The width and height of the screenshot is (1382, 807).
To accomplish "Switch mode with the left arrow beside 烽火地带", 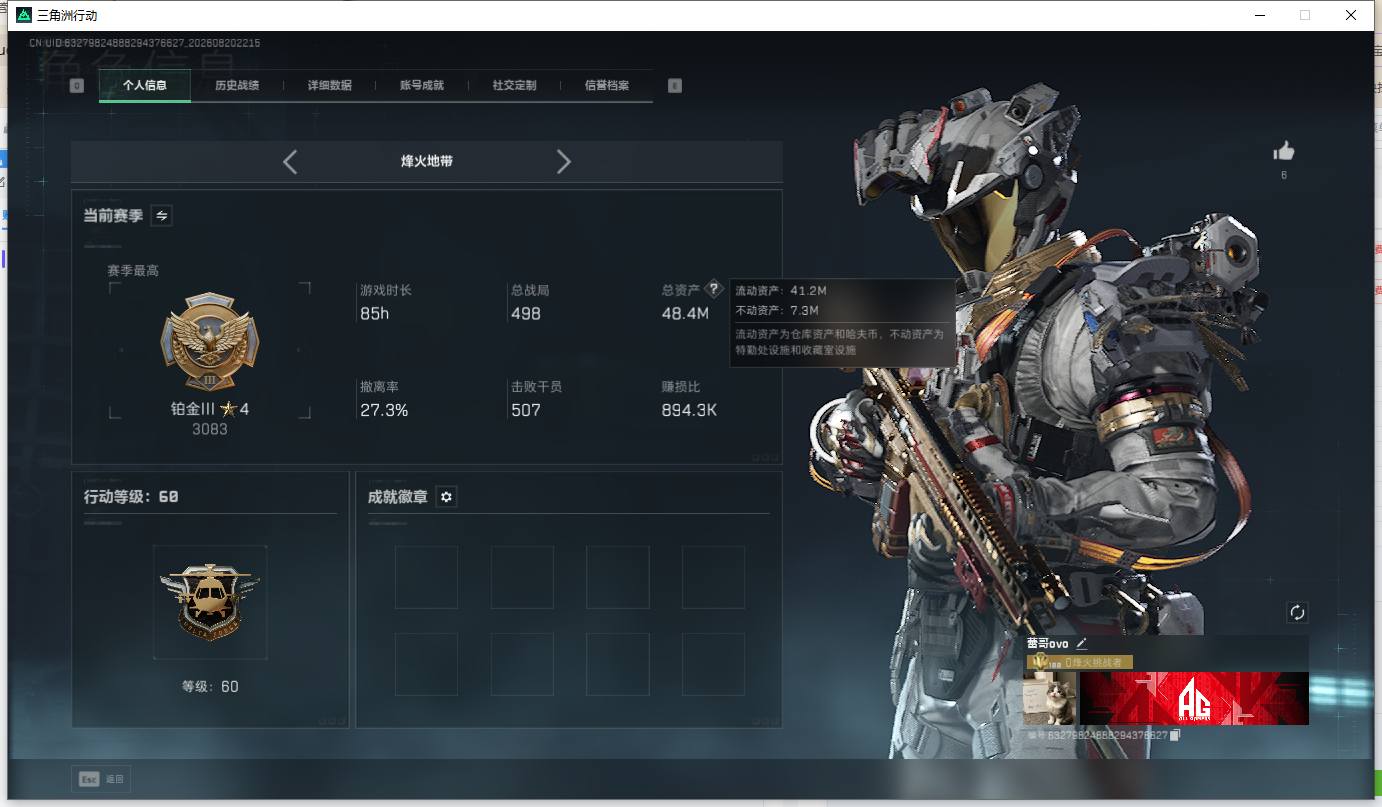I will coord(290,162).
